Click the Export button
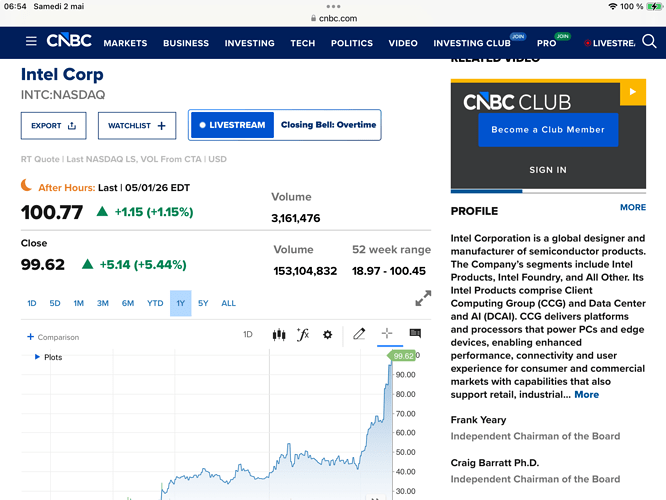 (54, 126)
